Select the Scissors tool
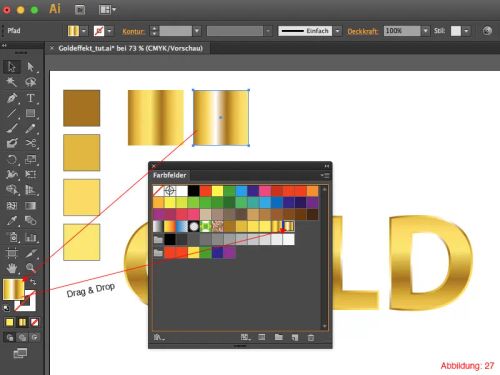Image resolution: width=500 pixels, height=375 pixels. (31, 143)
